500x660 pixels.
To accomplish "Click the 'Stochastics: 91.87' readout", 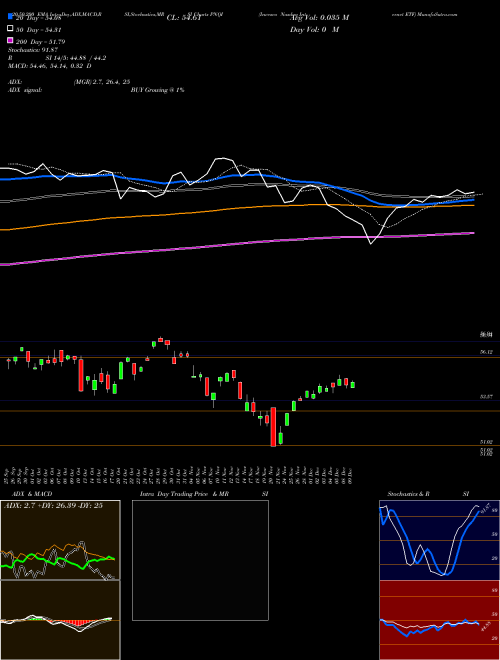I will [x=32, y=50].
